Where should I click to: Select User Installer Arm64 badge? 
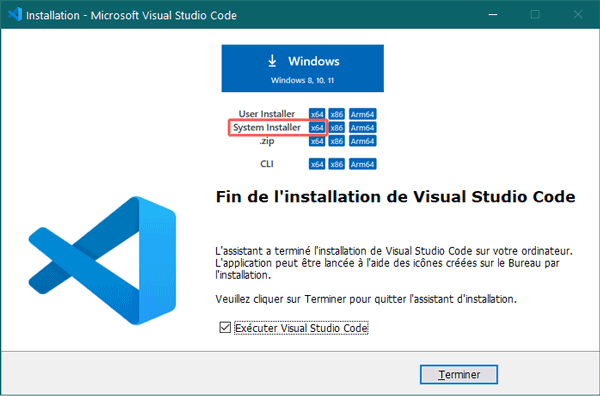[362, 114]
